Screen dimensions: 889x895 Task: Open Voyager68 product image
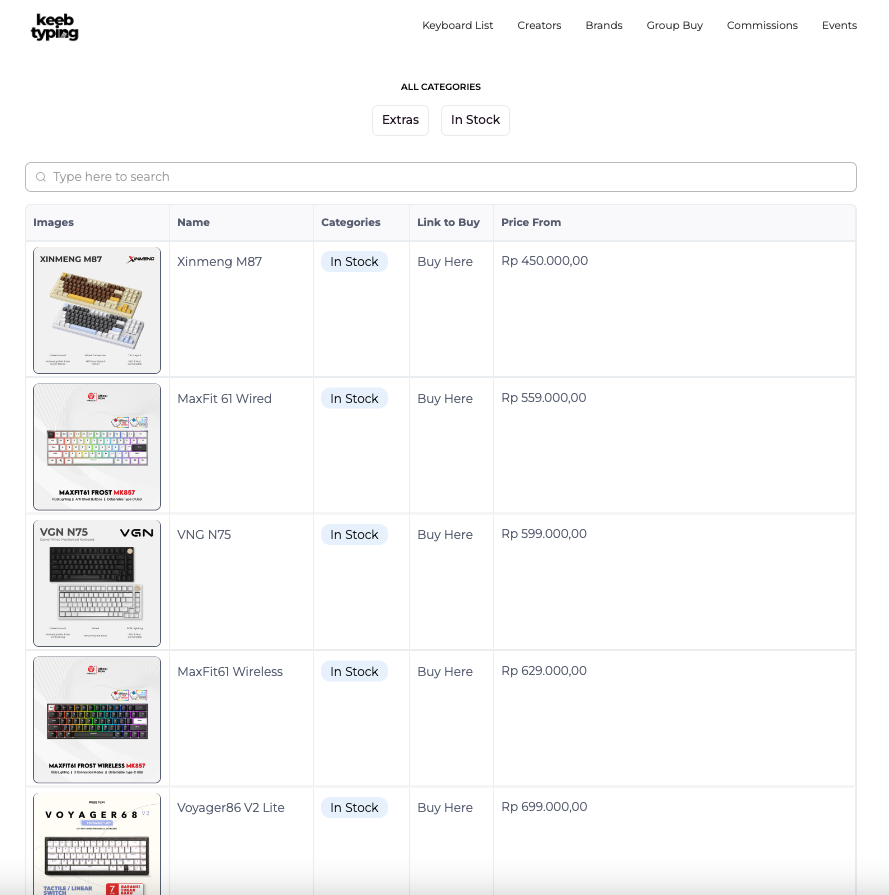click(x=97, y=844)
